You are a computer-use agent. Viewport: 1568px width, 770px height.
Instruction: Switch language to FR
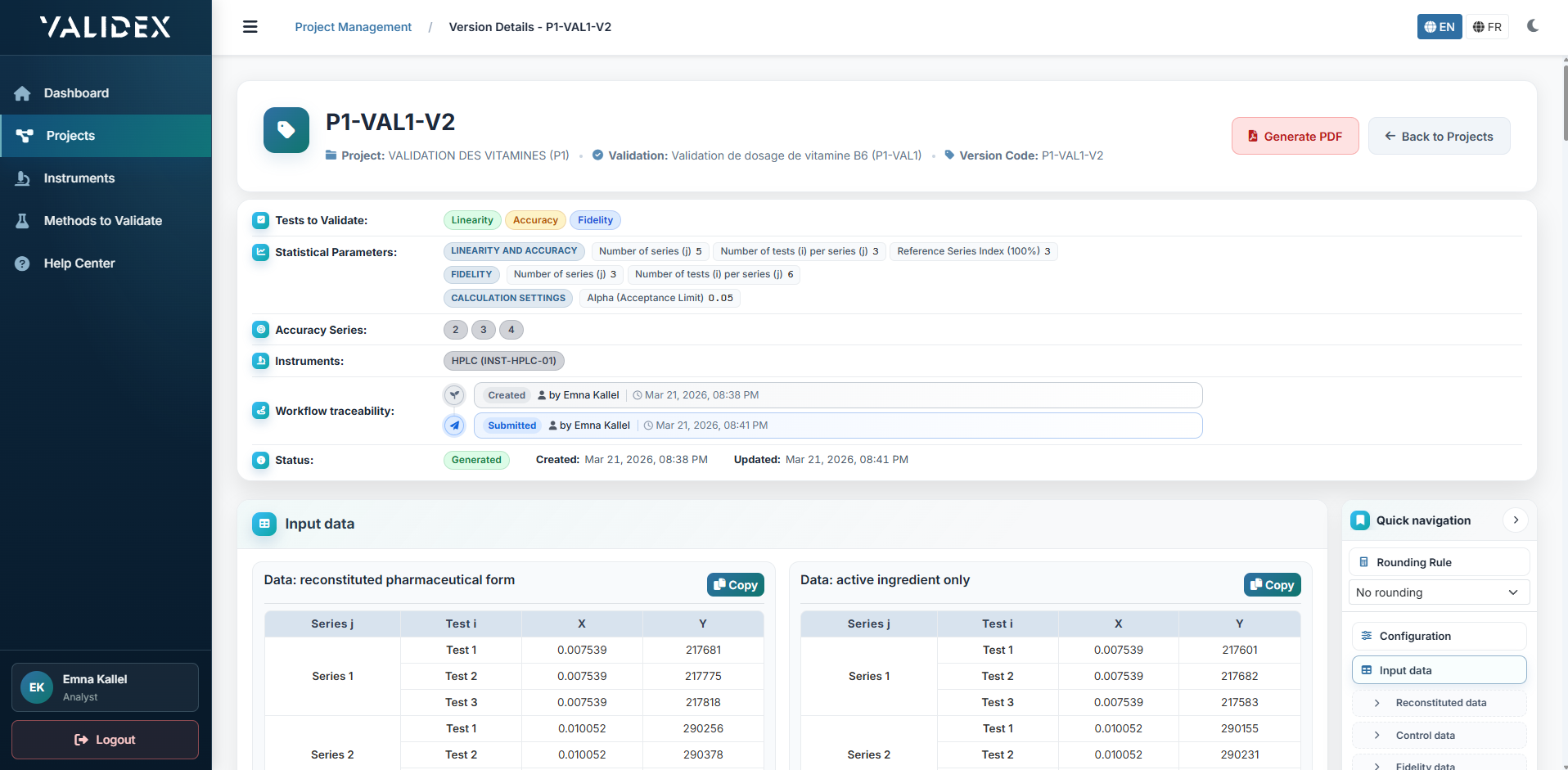(1487, 27)
